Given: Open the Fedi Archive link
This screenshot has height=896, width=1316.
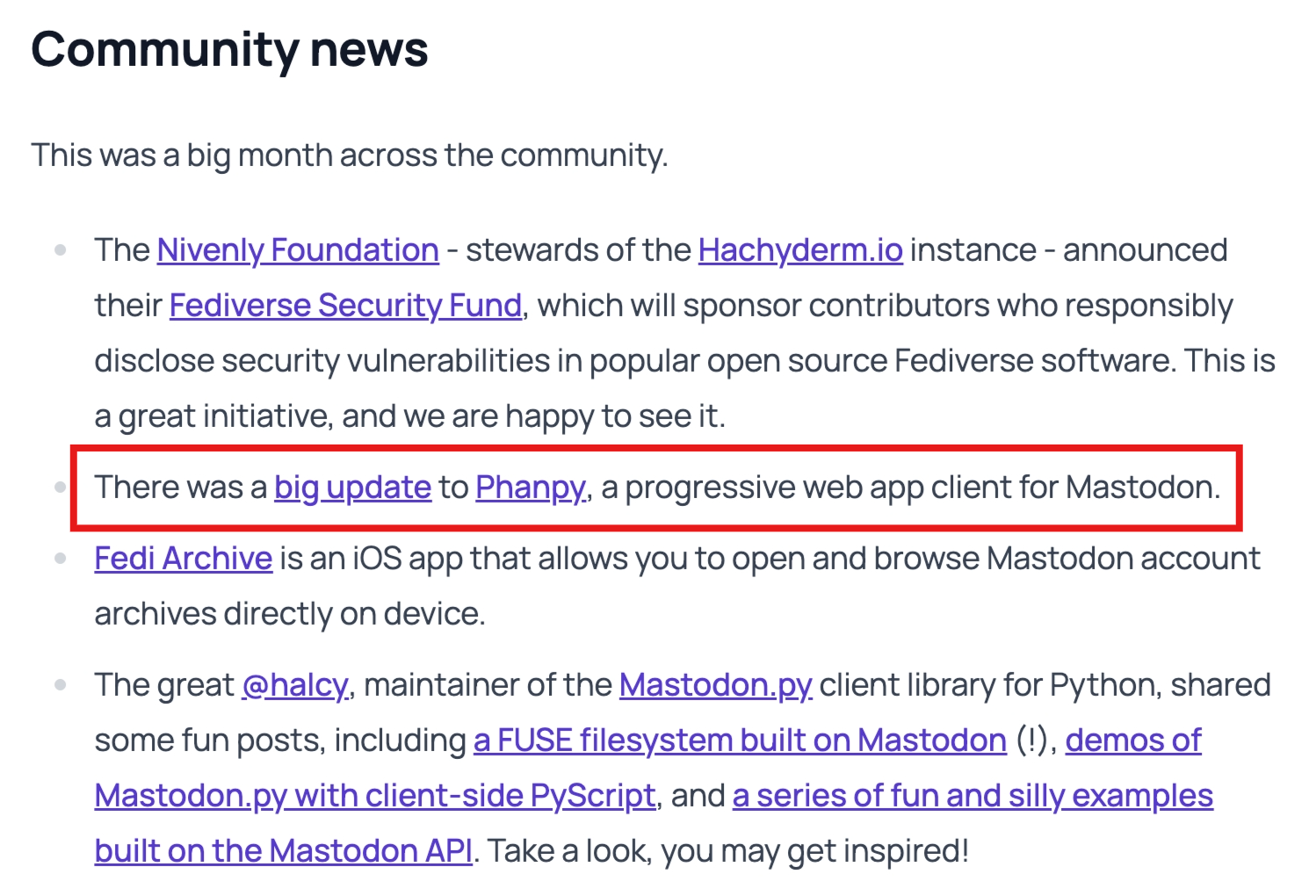Looking at the screenshot, I should pos(184,559).
